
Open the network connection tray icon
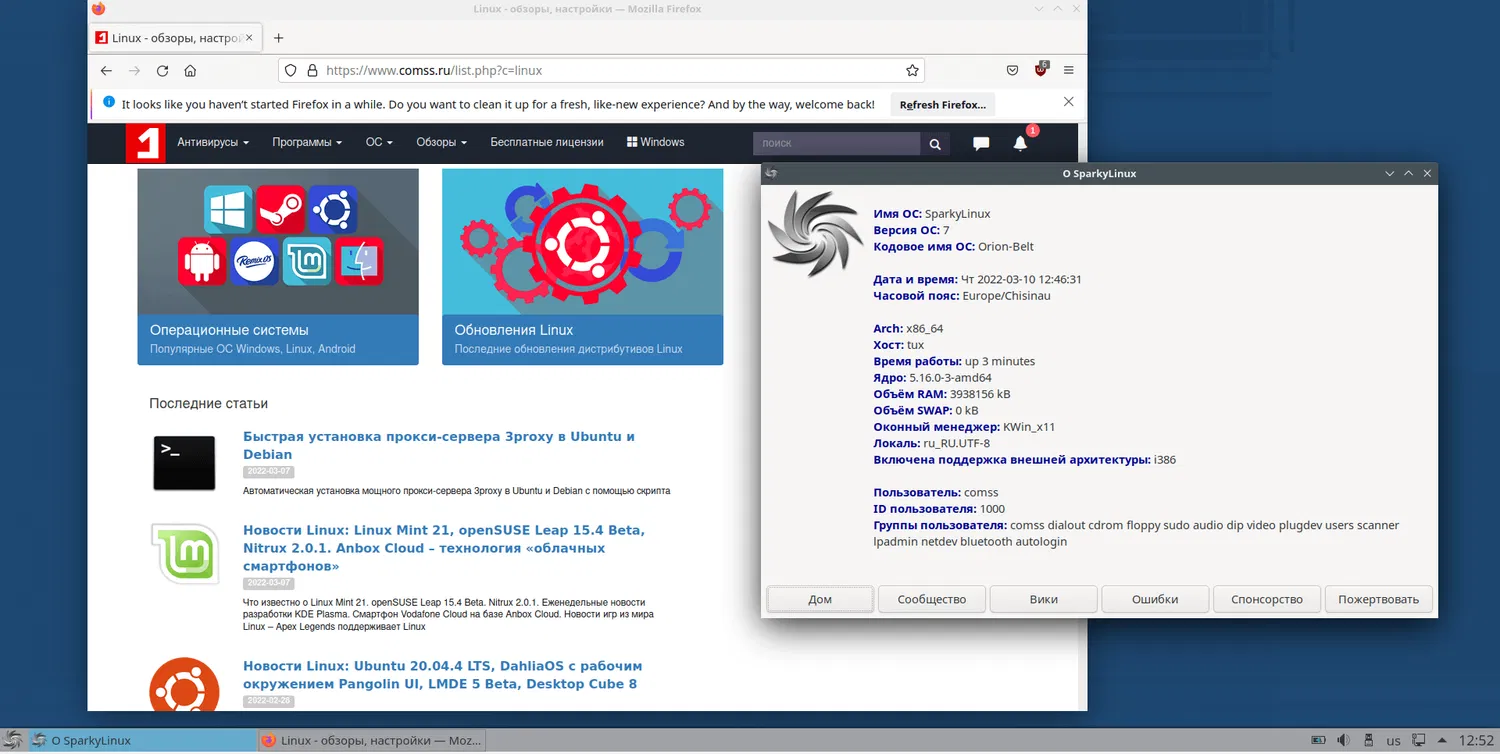[1418, 741]
